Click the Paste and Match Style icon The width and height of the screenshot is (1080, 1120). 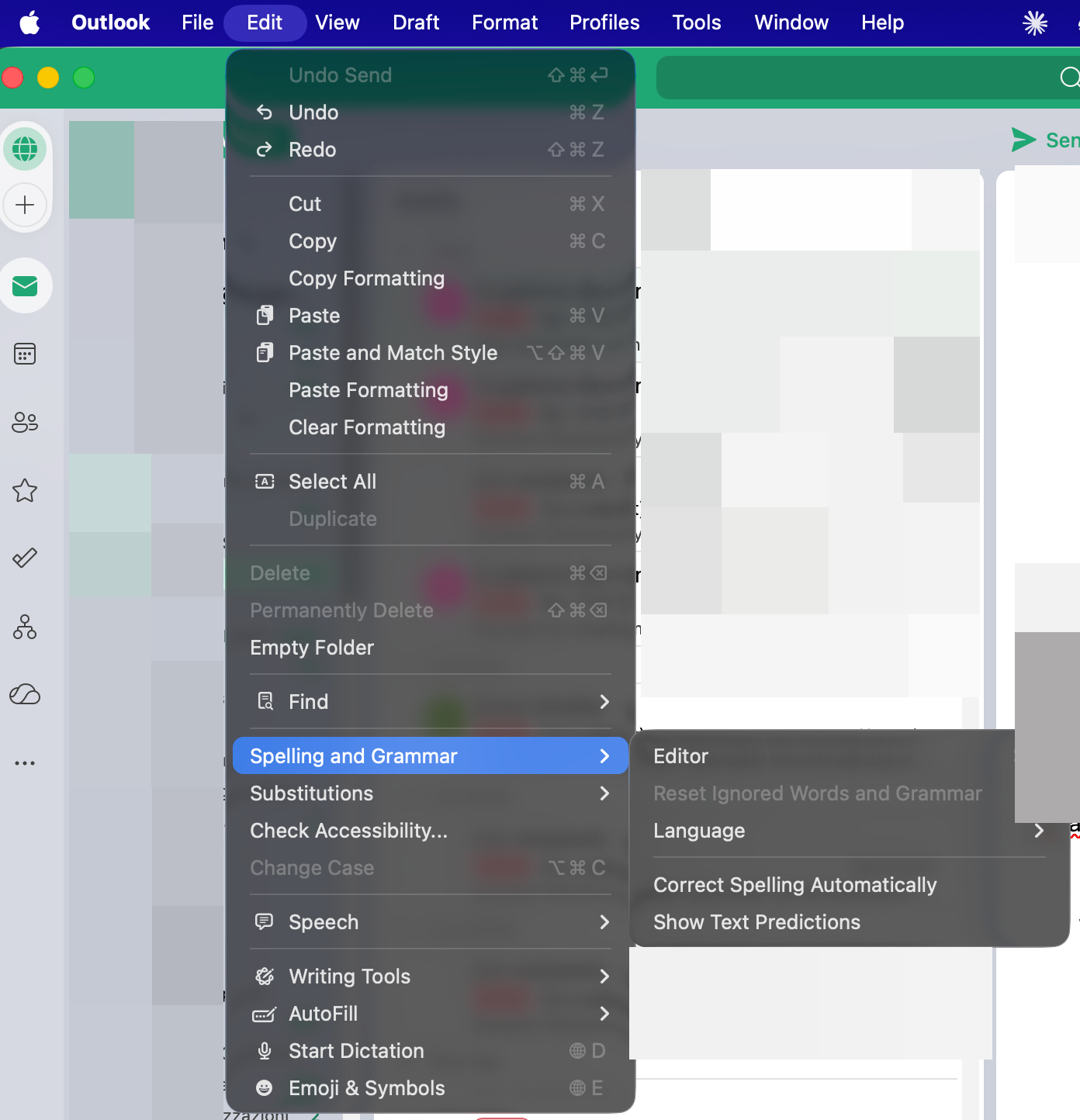coord(265,353)
